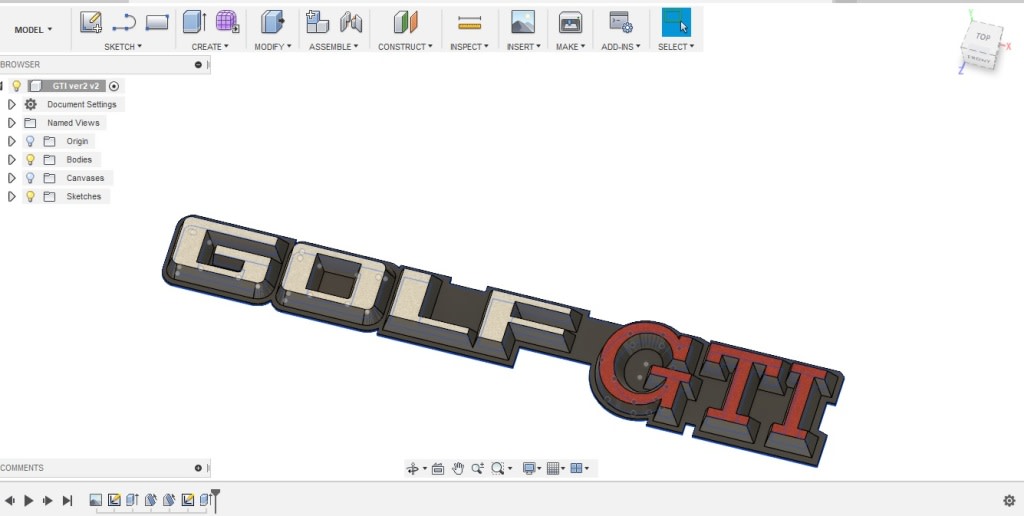The width and height of the screenshot is (1024, 516).
Task: Click the Look At navigation icon
Action: coord(438,468)
